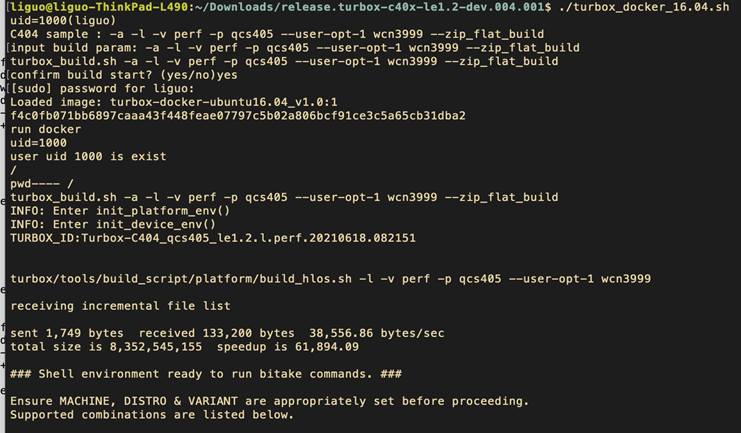Click the total size speedup line
This screenshot has height=433, width=741.
(184, 347)
